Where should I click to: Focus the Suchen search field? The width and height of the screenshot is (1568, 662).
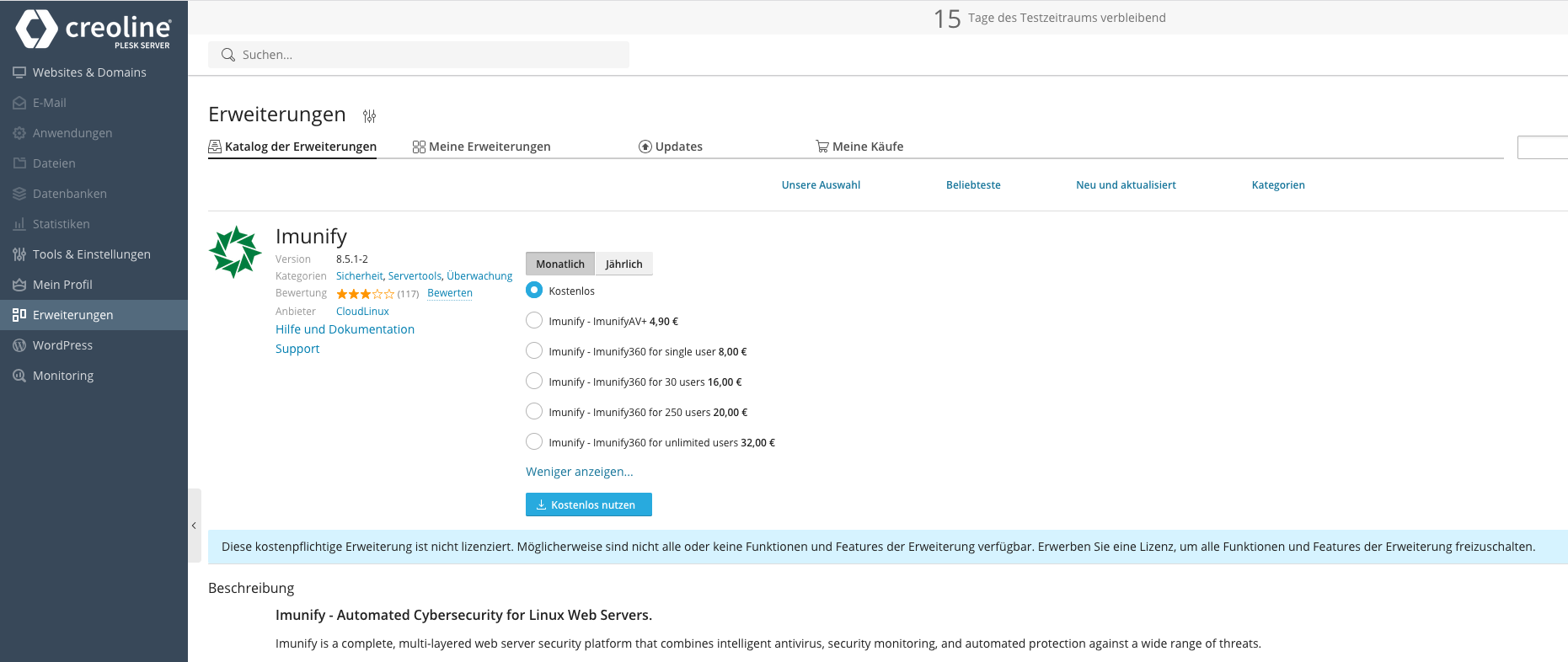click(x=419, y=55)
